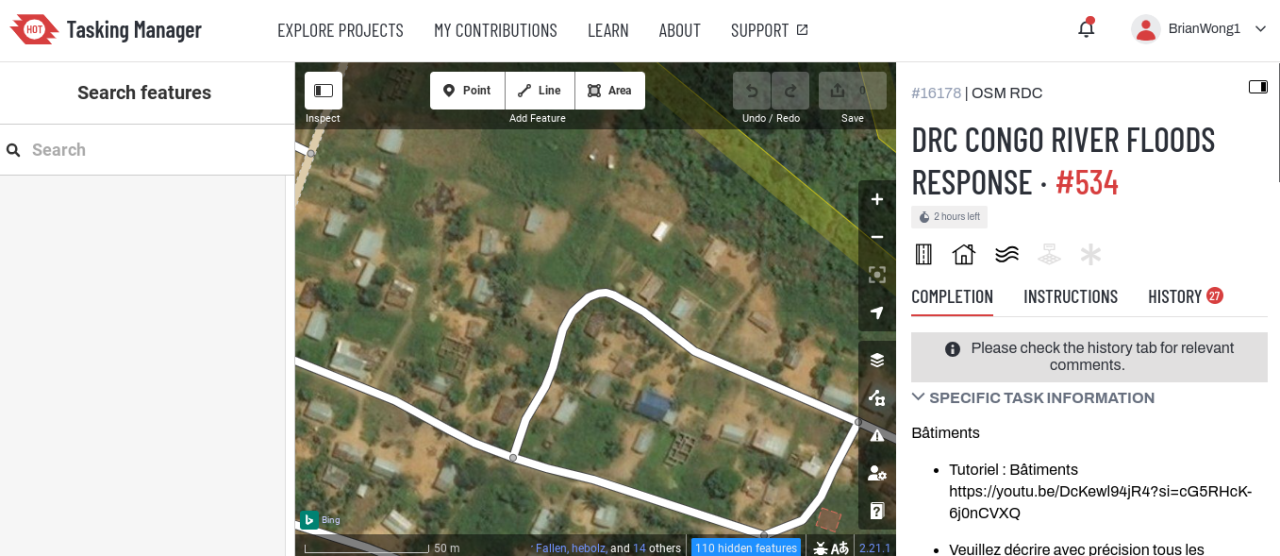The height and width of the screenshot is (556, 1280).
Task: Switch to the Completion tab
Action: coord(952,297)
